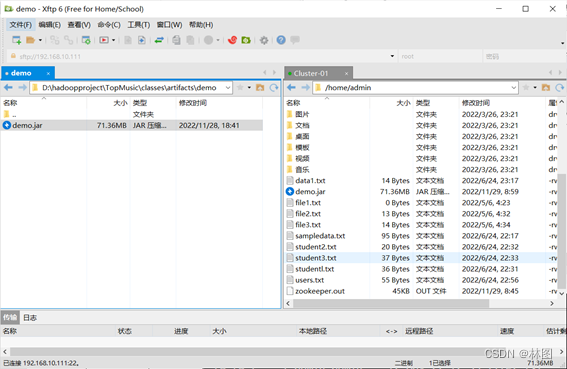Click the parent folder icon in remote pane
567x369 pixels.
(x=546, y=88)
